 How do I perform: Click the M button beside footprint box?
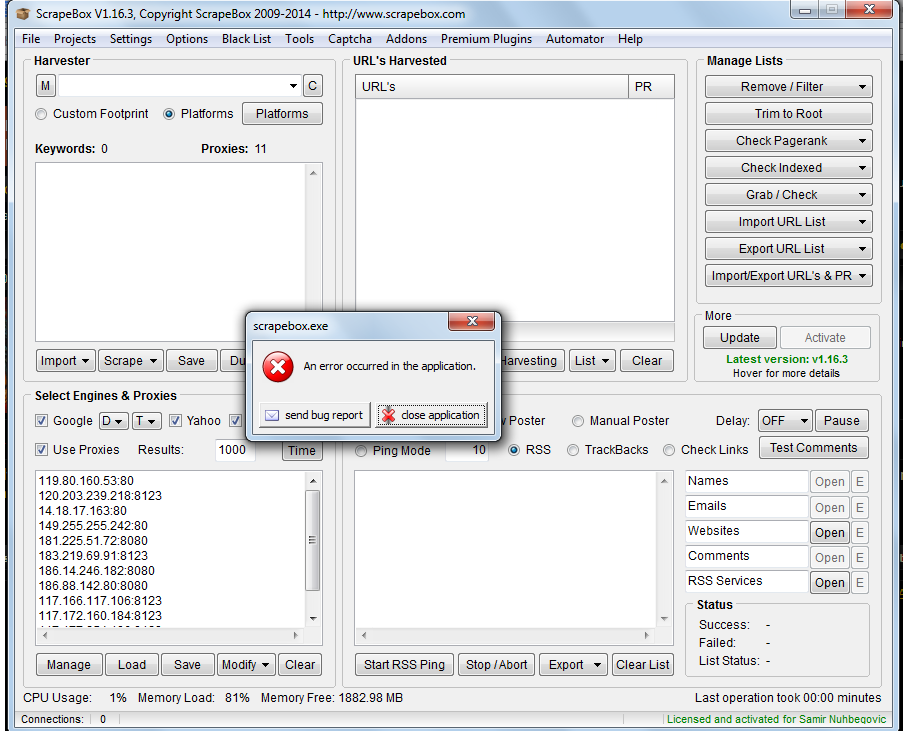[x=46, y=86]
